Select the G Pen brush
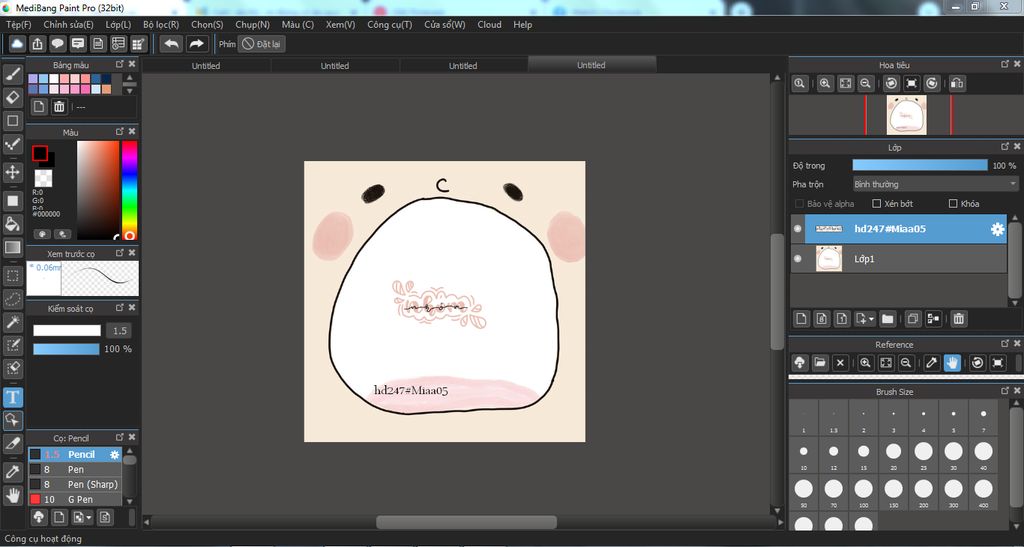This screenshot has width=1024, height=547. pos(74,499)
